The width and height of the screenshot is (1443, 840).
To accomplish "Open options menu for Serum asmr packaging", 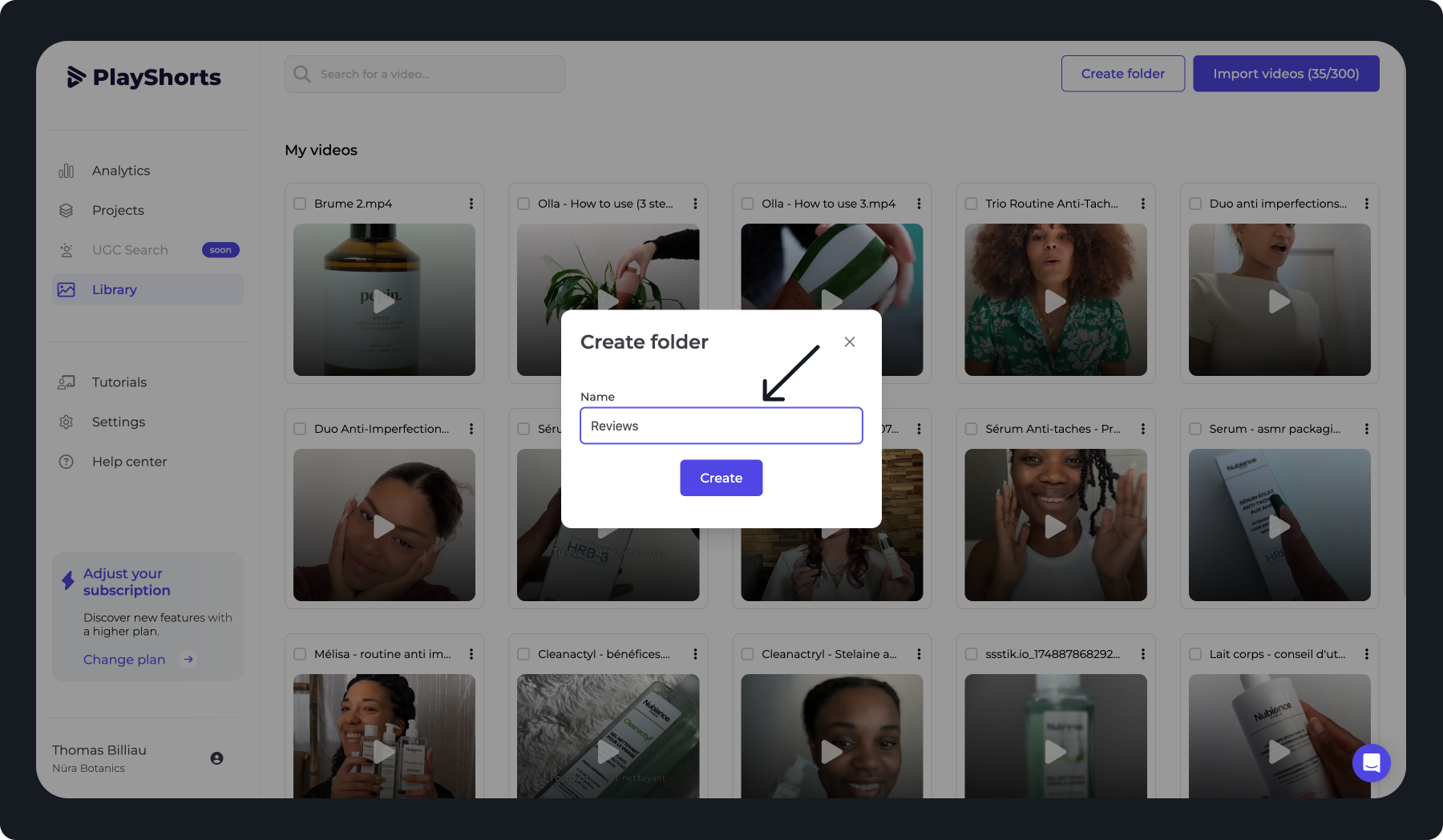I will (x=1367, y=429).
